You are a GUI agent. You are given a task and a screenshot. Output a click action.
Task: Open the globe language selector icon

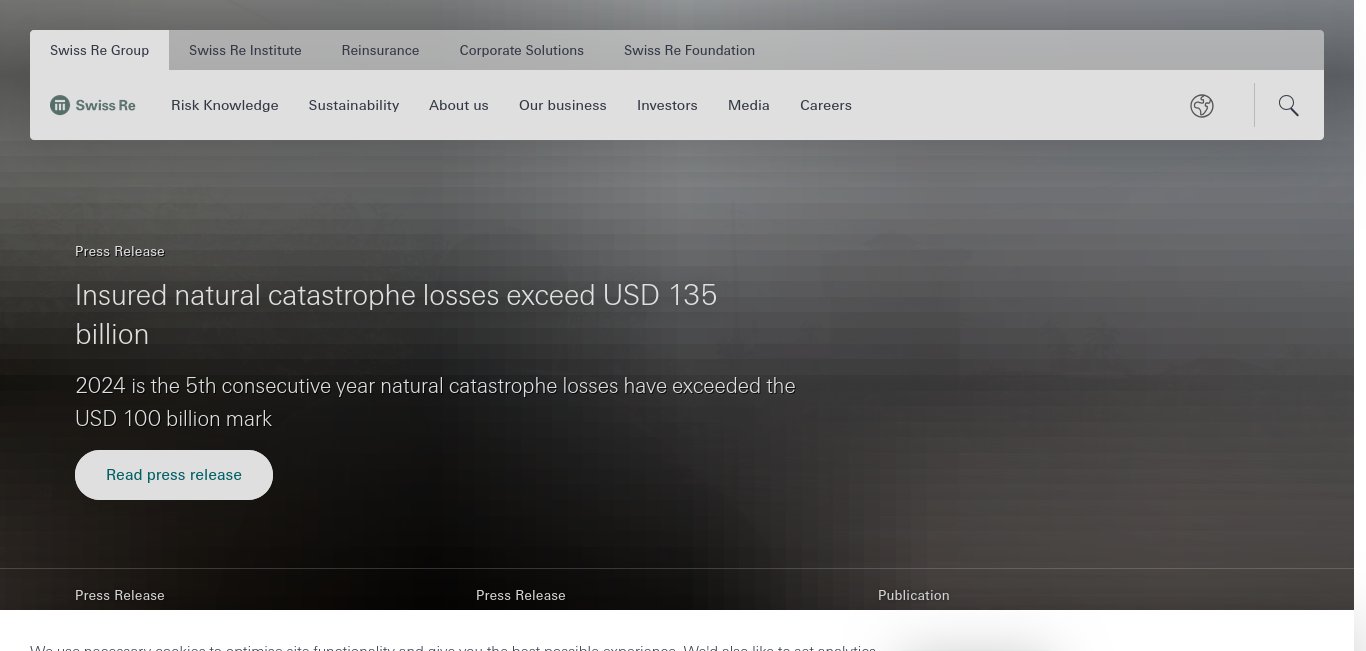1202,106
